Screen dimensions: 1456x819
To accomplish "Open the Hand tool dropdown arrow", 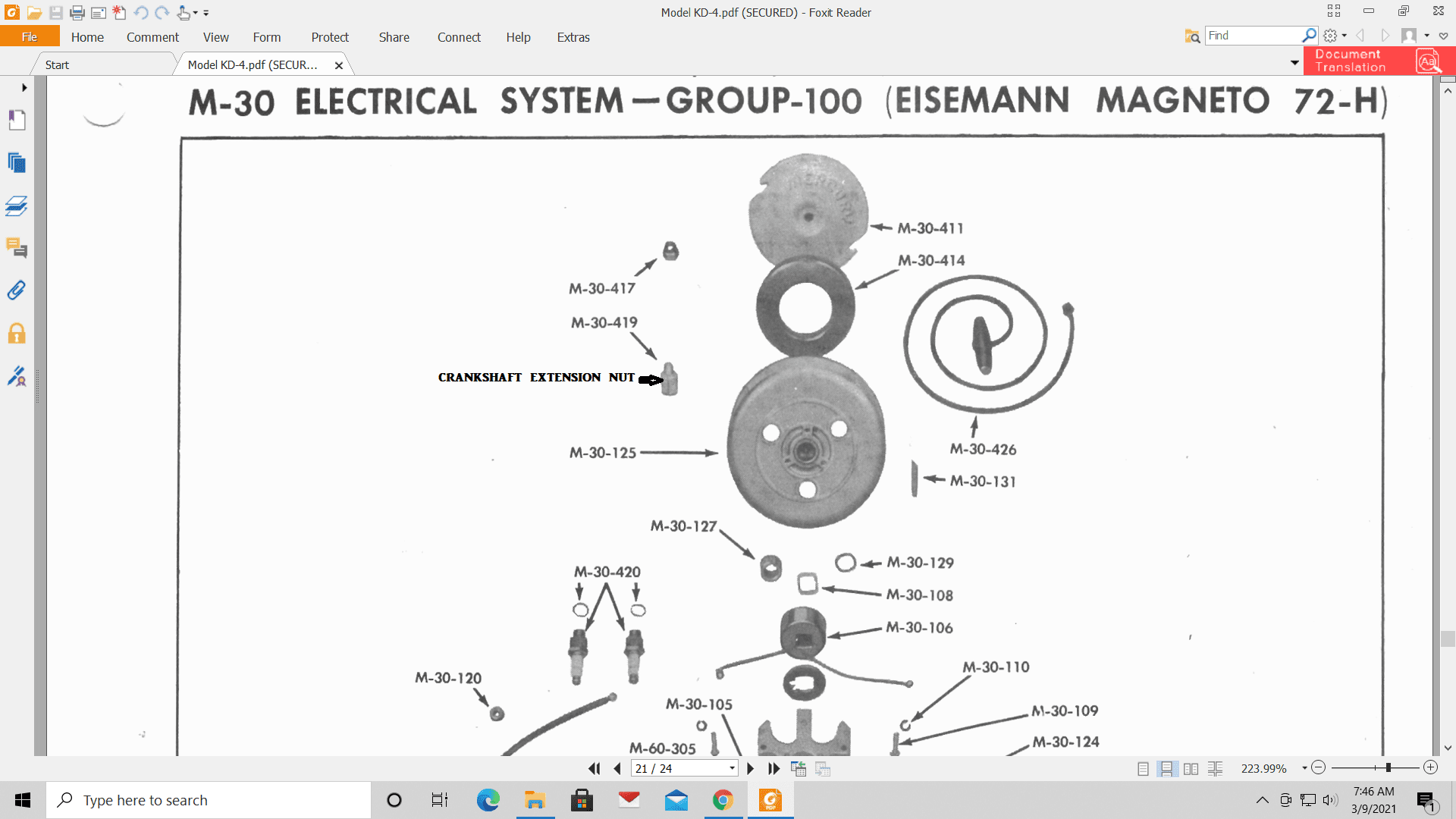I will [x=196, y=13].
